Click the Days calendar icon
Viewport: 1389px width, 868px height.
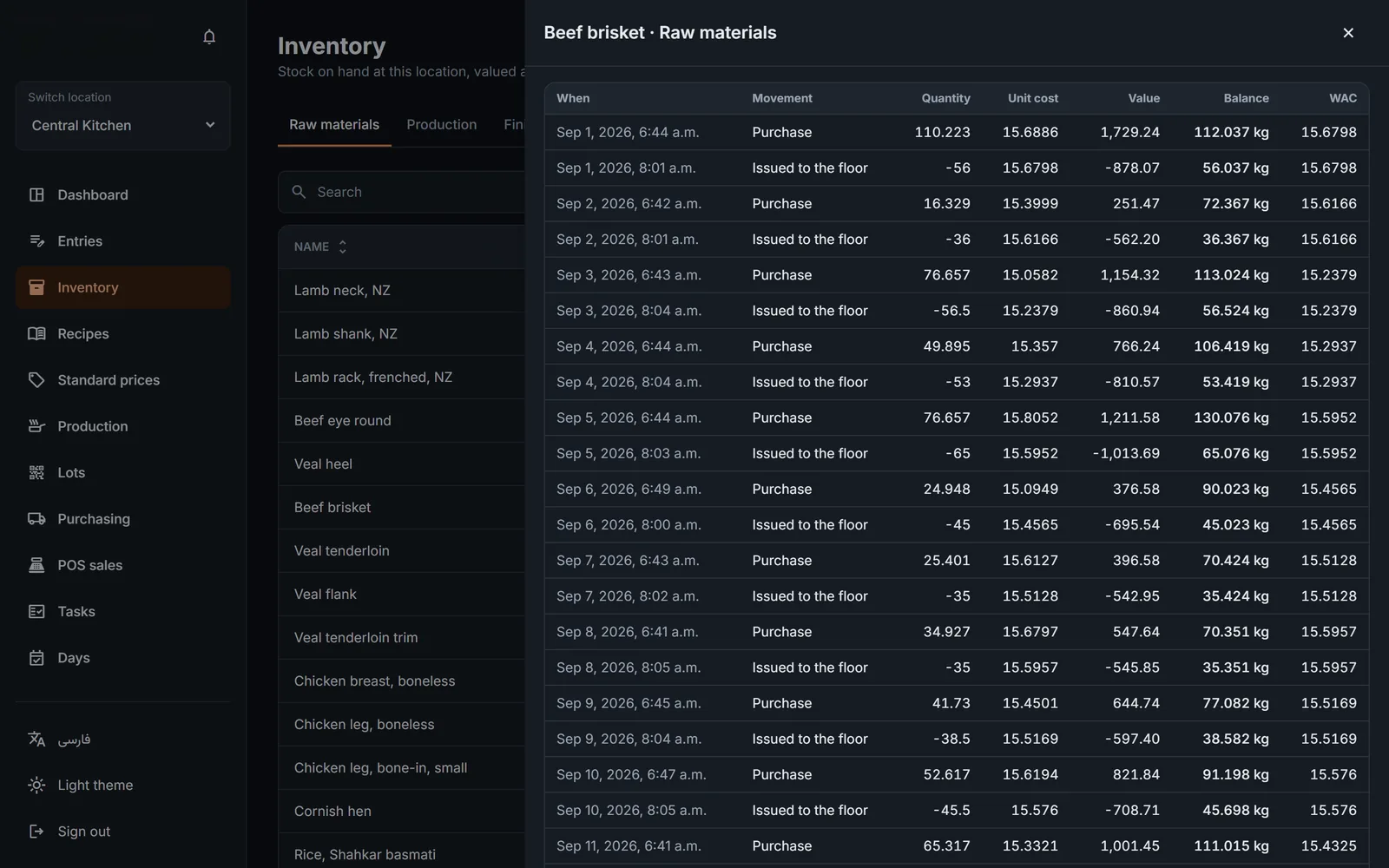[x=36, y=658]
